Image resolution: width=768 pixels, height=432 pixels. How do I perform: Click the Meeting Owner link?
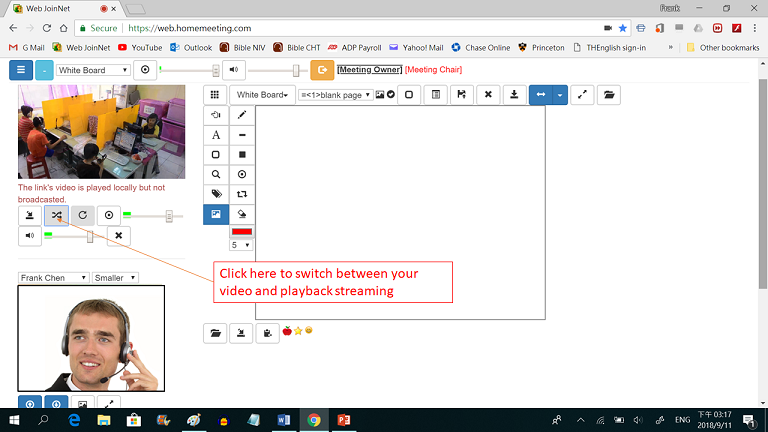[368, 70]
